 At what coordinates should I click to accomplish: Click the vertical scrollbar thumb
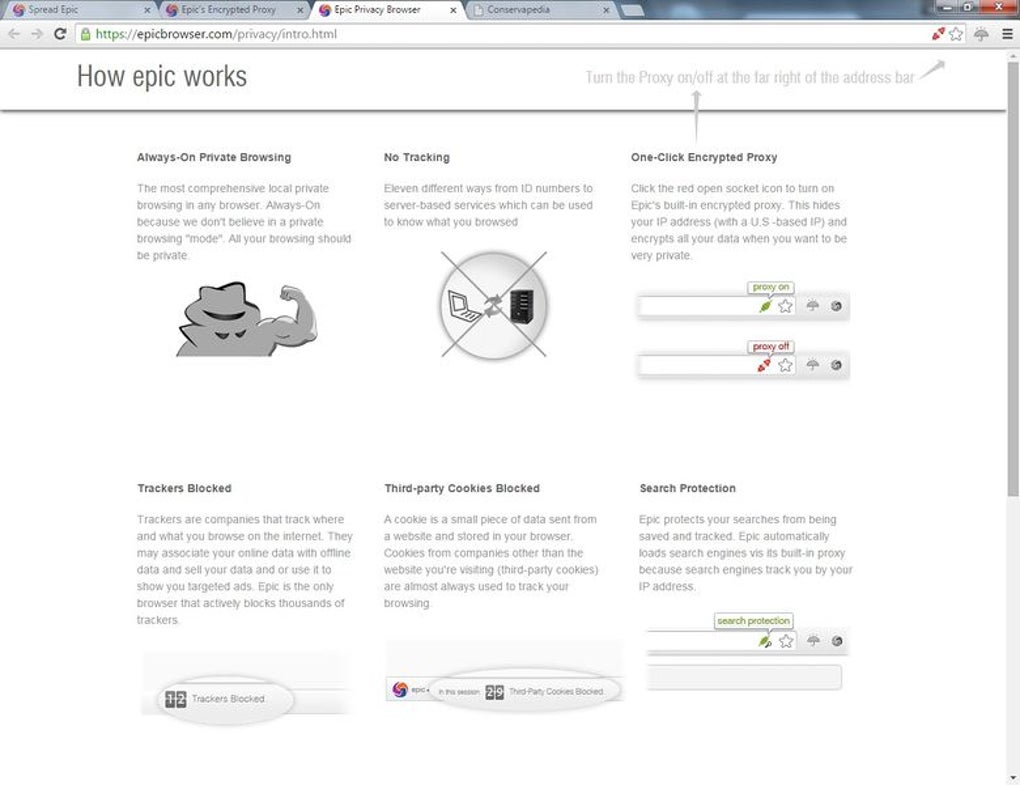[x=1013, y=280]
